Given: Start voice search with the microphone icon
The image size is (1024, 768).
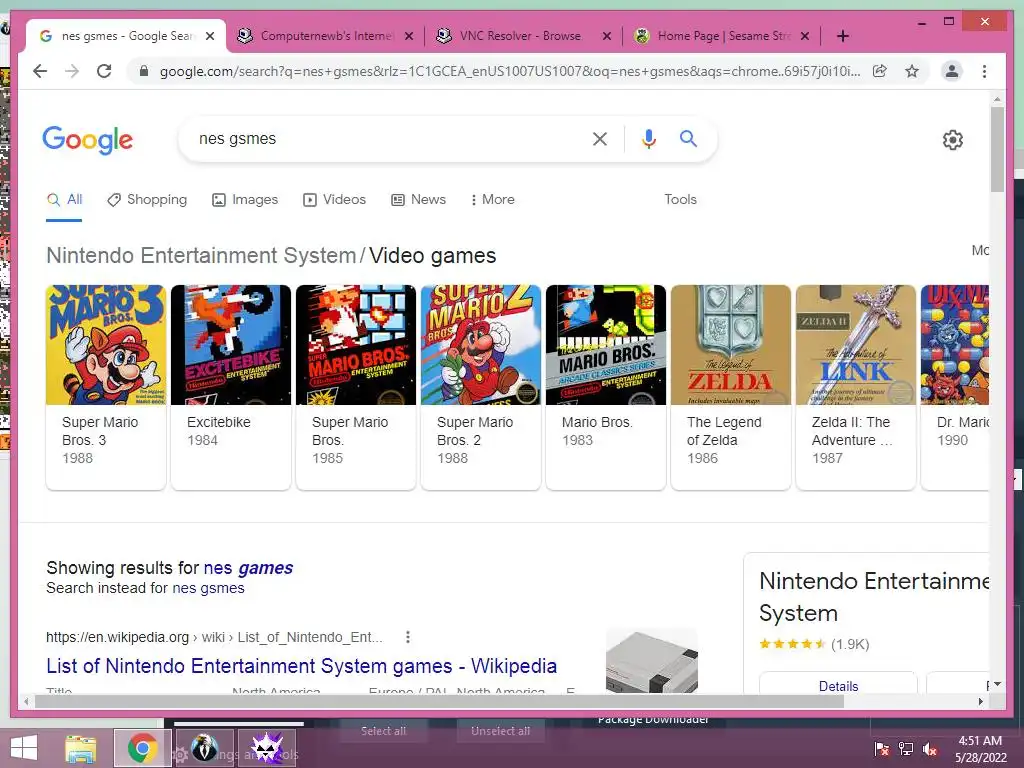Looking at the screenshot, I should [648, 138].
